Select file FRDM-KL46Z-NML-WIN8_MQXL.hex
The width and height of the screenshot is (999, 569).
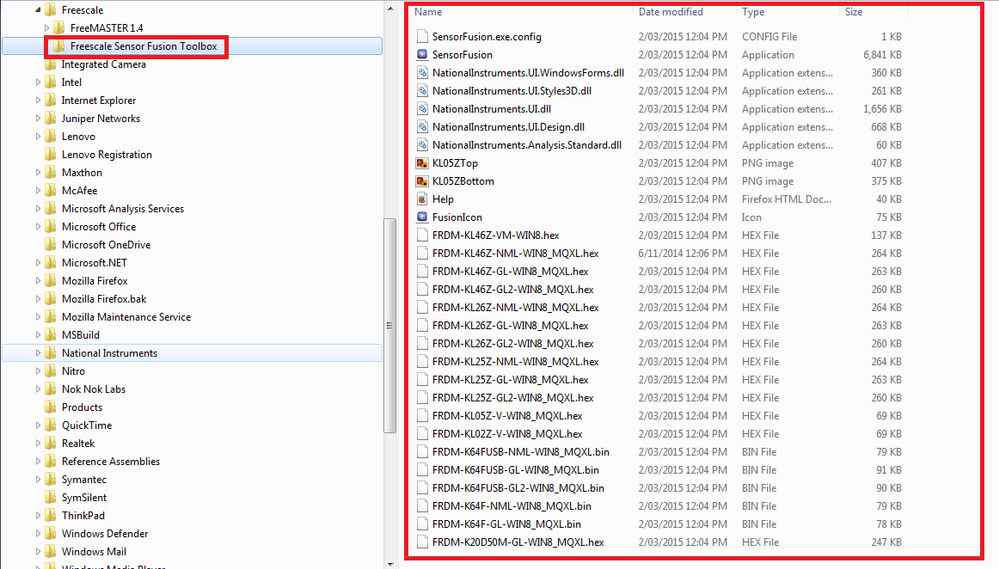click(x=515, y=254)
